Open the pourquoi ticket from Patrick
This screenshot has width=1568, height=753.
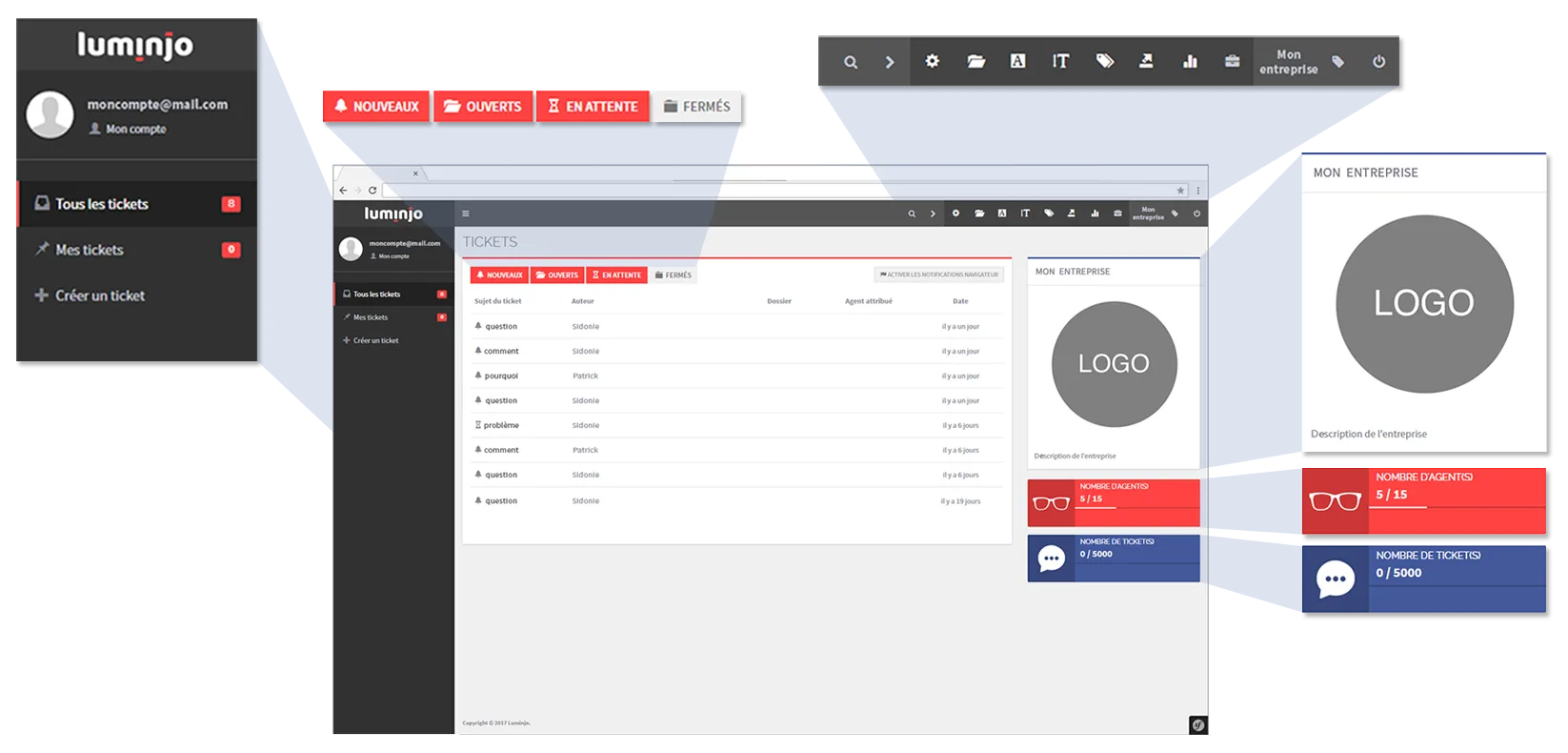click(737, 376)
